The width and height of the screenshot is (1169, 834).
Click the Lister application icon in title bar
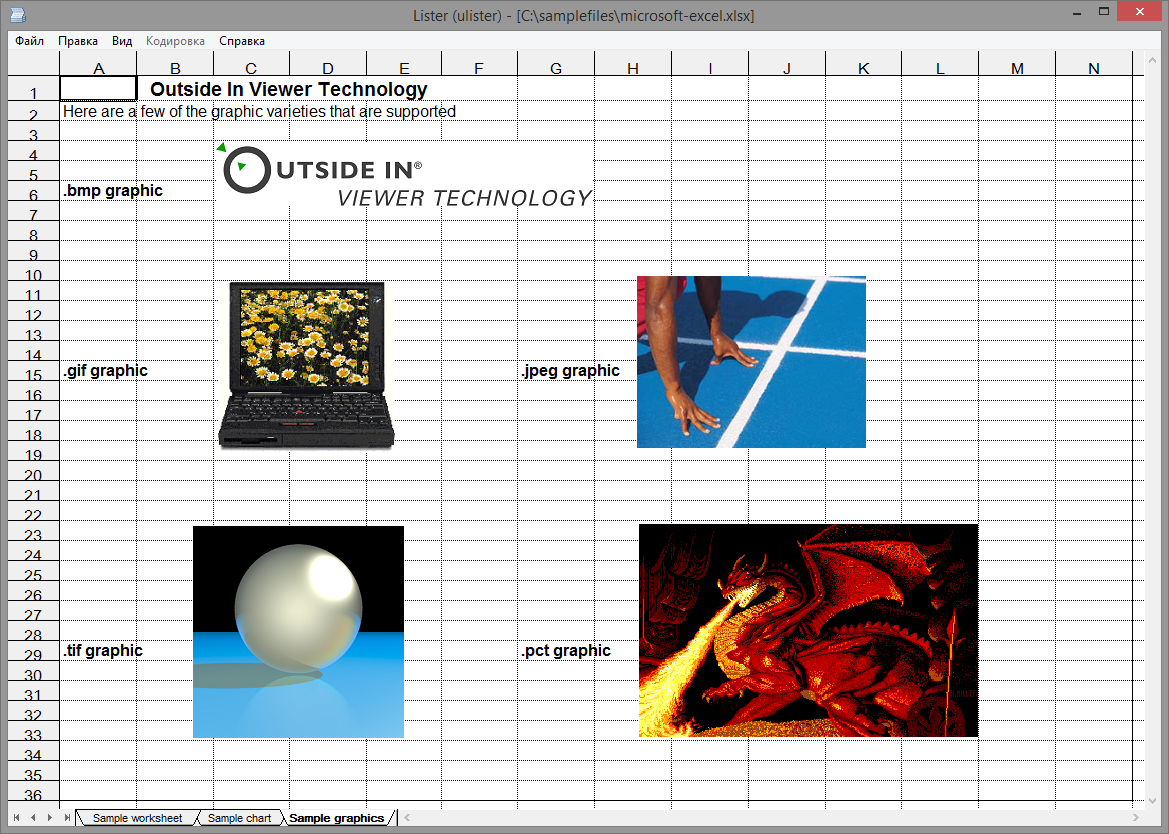(x=18, y=14)
